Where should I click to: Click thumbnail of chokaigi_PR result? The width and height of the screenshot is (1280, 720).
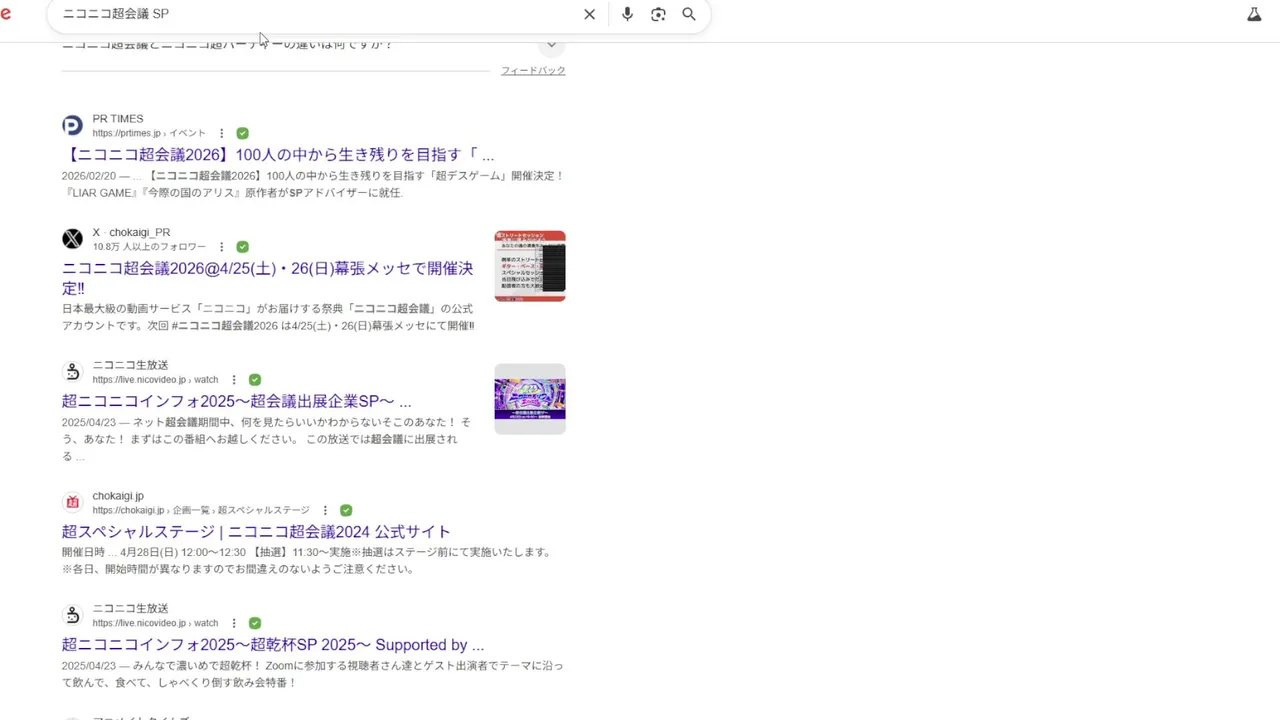530,266
